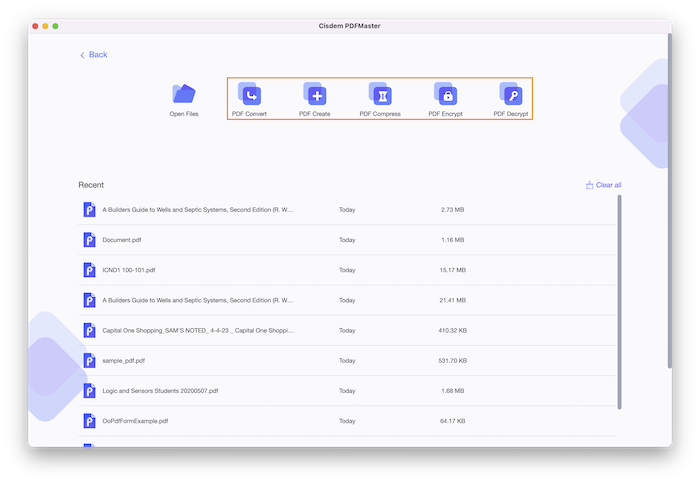This screenshot has width=700, height=484.
Task: Click the recent list vertical scrollbar
Action: tap(619, 302)
